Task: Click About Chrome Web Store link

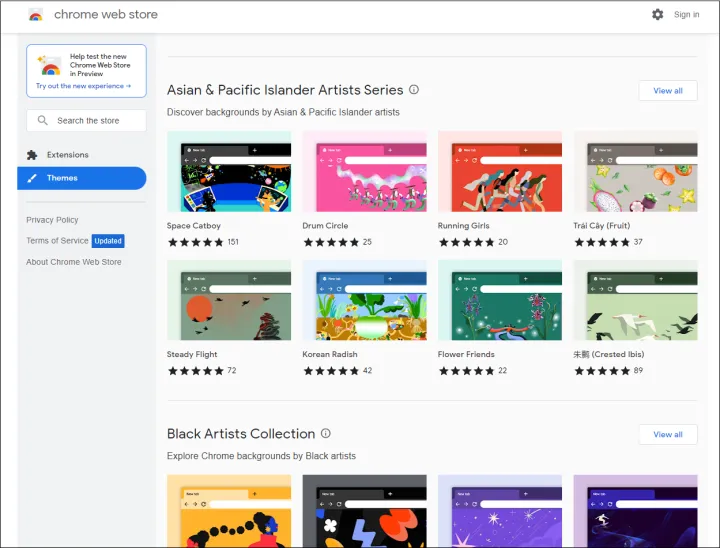Action: click(x=74, y=262)
